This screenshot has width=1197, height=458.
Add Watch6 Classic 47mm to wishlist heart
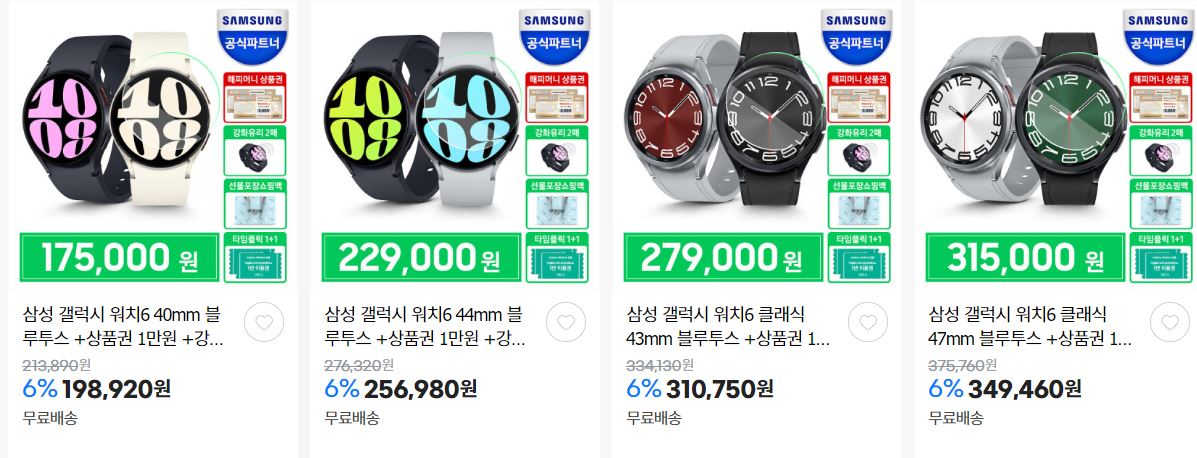[x=1170, y=322]
